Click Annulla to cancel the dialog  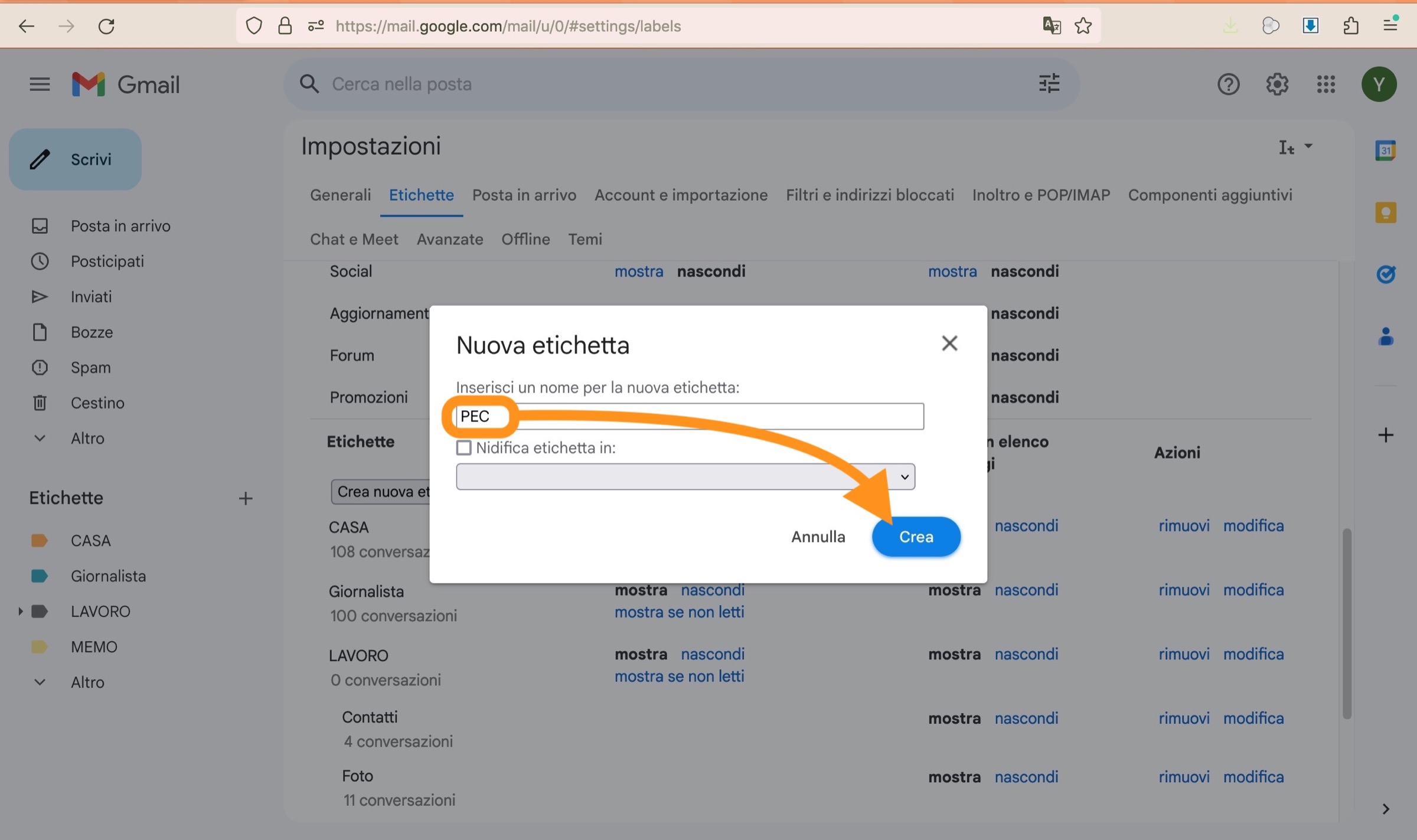coord(818,537)
